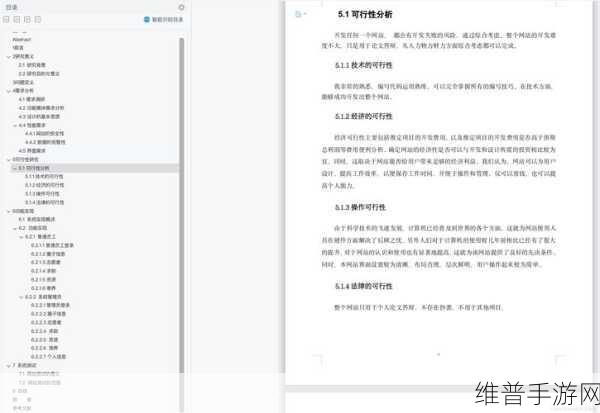Image resolution: width=600 pixels, height=413 pixels.
Task: Open outline entry 6.2.1.5
Action: click(44, 280)
